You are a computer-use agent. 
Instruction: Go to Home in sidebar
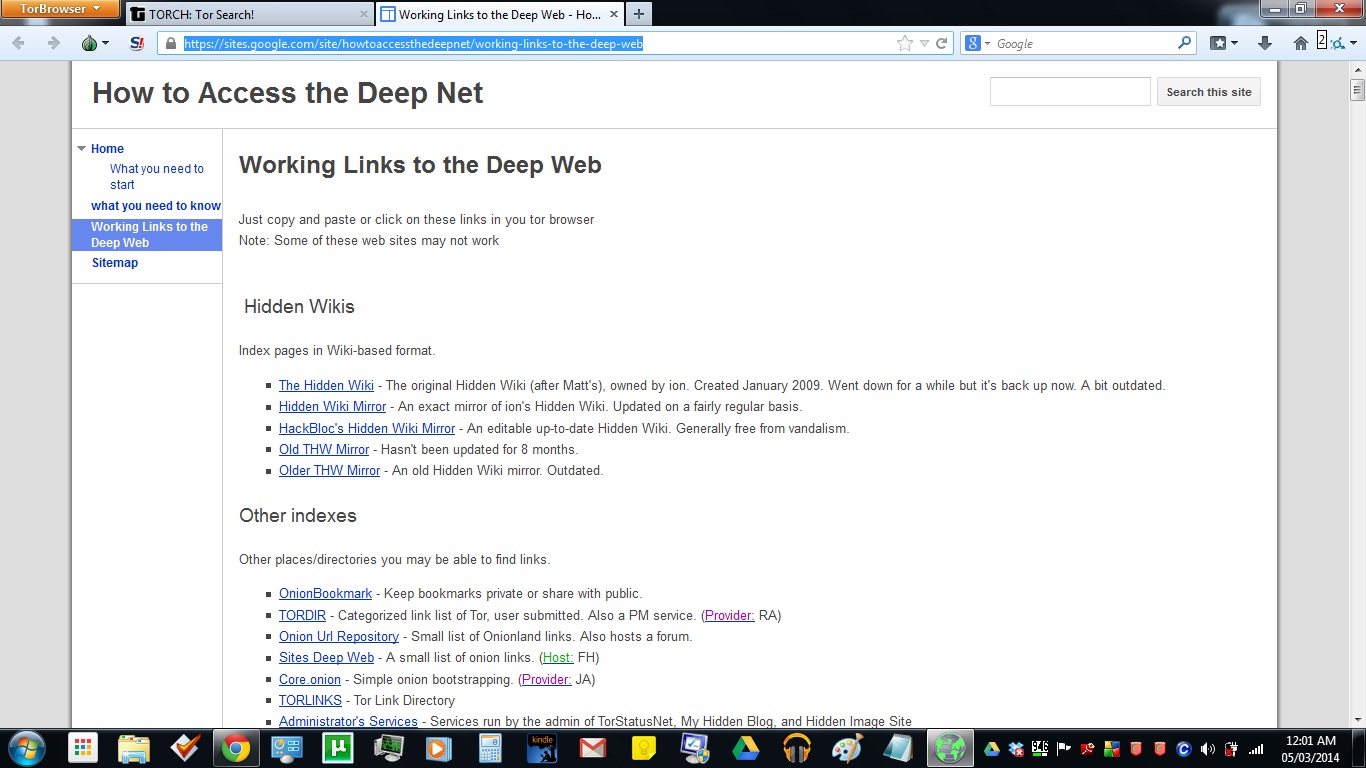tap(107, 149)
